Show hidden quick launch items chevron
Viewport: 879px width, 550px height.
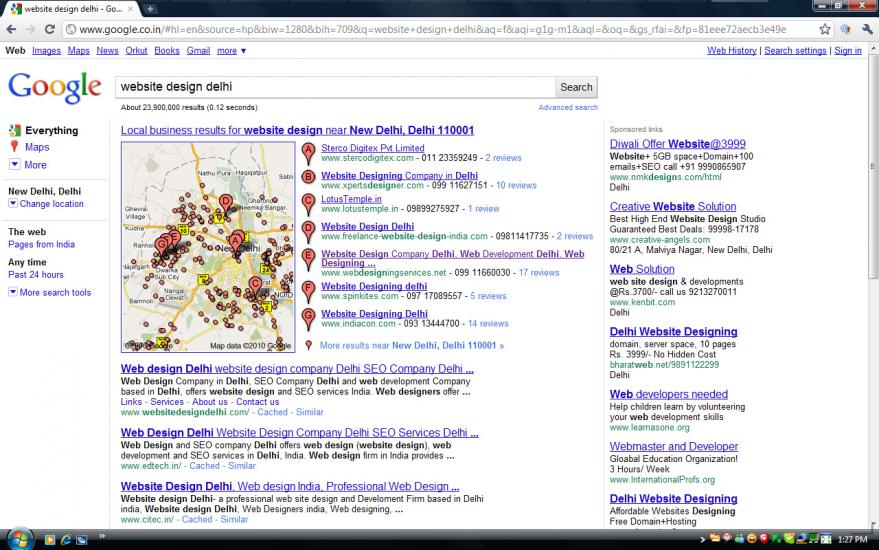102,537
